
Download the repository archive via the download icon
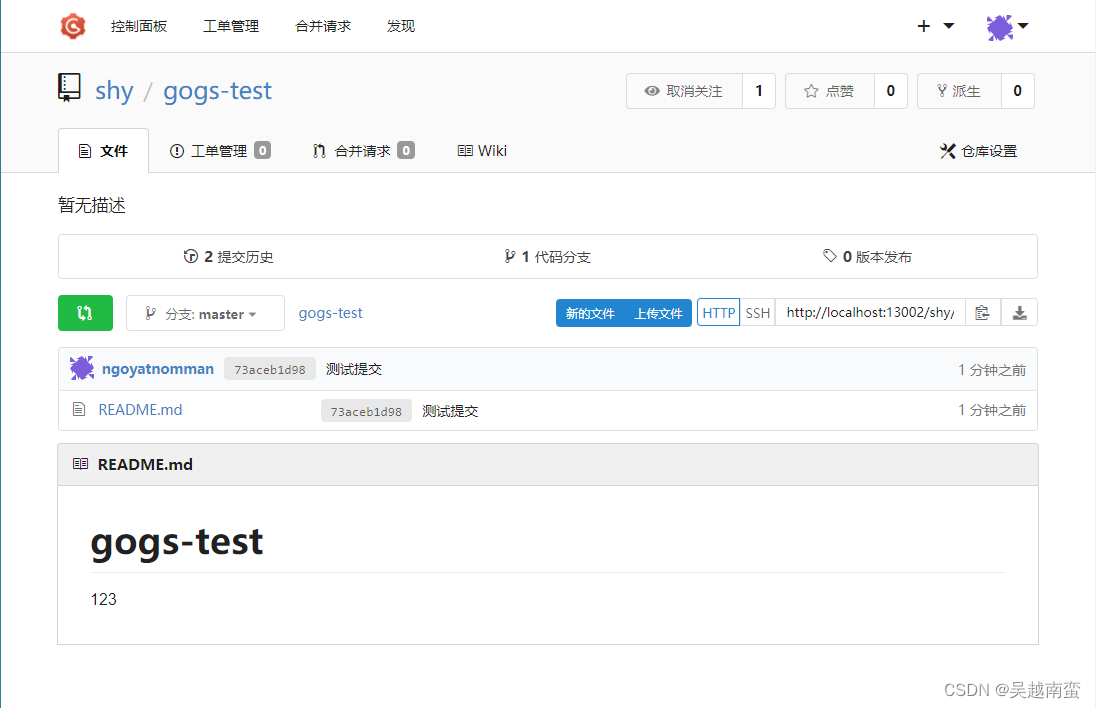1019,312
